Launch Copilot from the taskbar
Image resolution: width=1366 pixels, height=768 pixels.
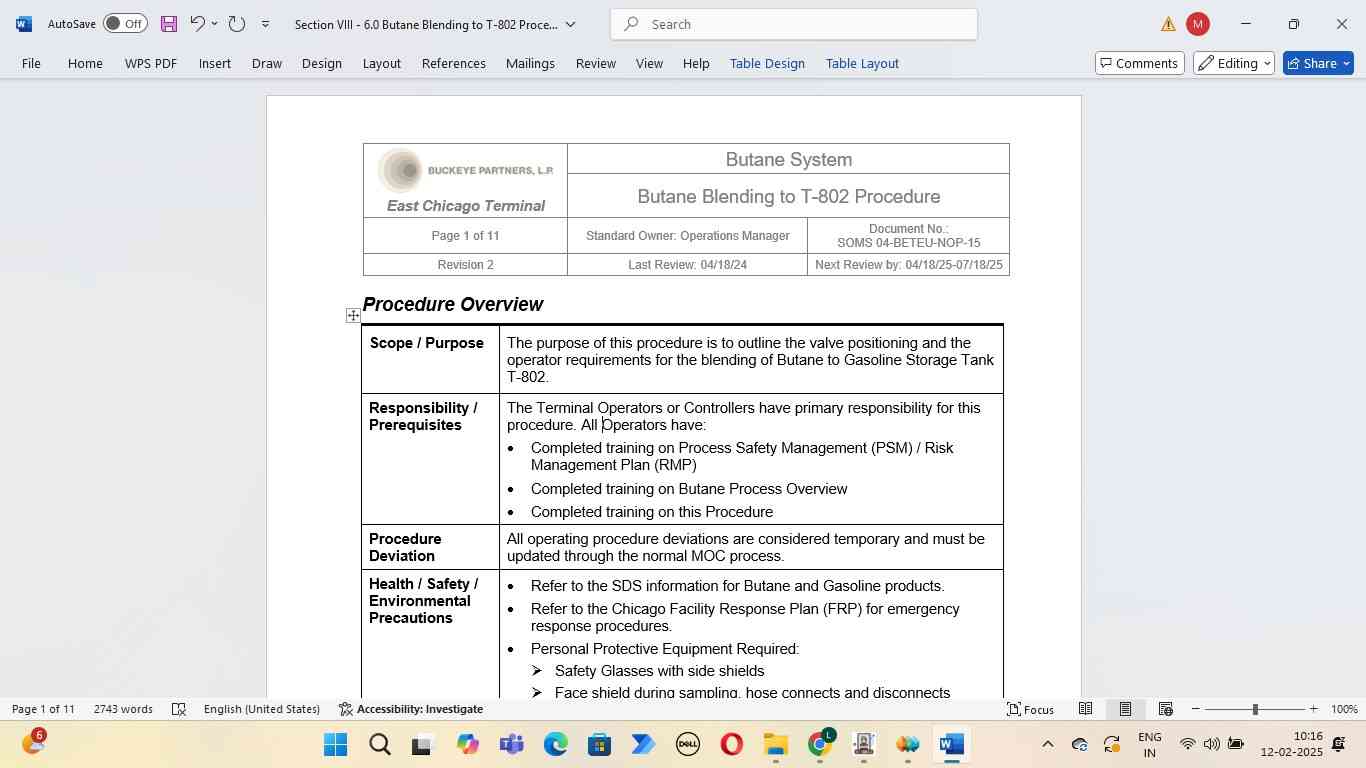tap(467, 745)
